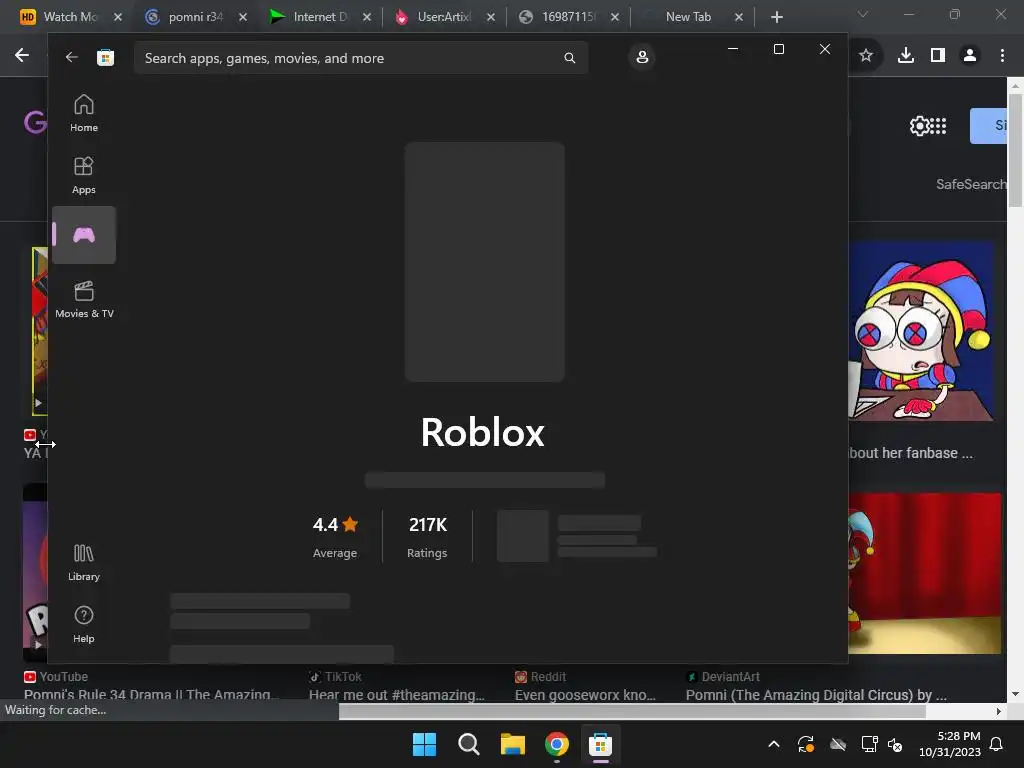Open taskbar Search
The image size is (1024, 768).
468,744
